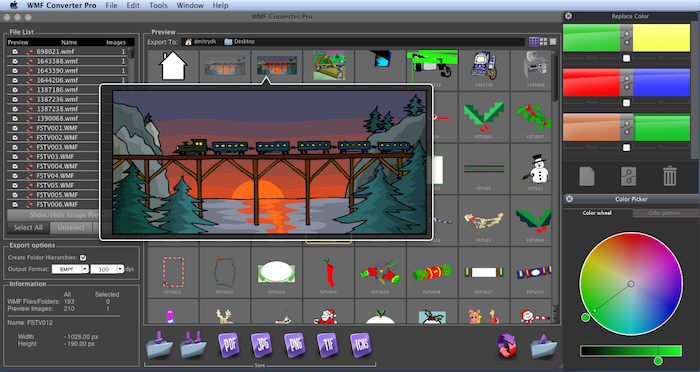The image size is (700, 372).
Task: Click the trash can icon in Replace Color
Action: [x=669, y=176]
